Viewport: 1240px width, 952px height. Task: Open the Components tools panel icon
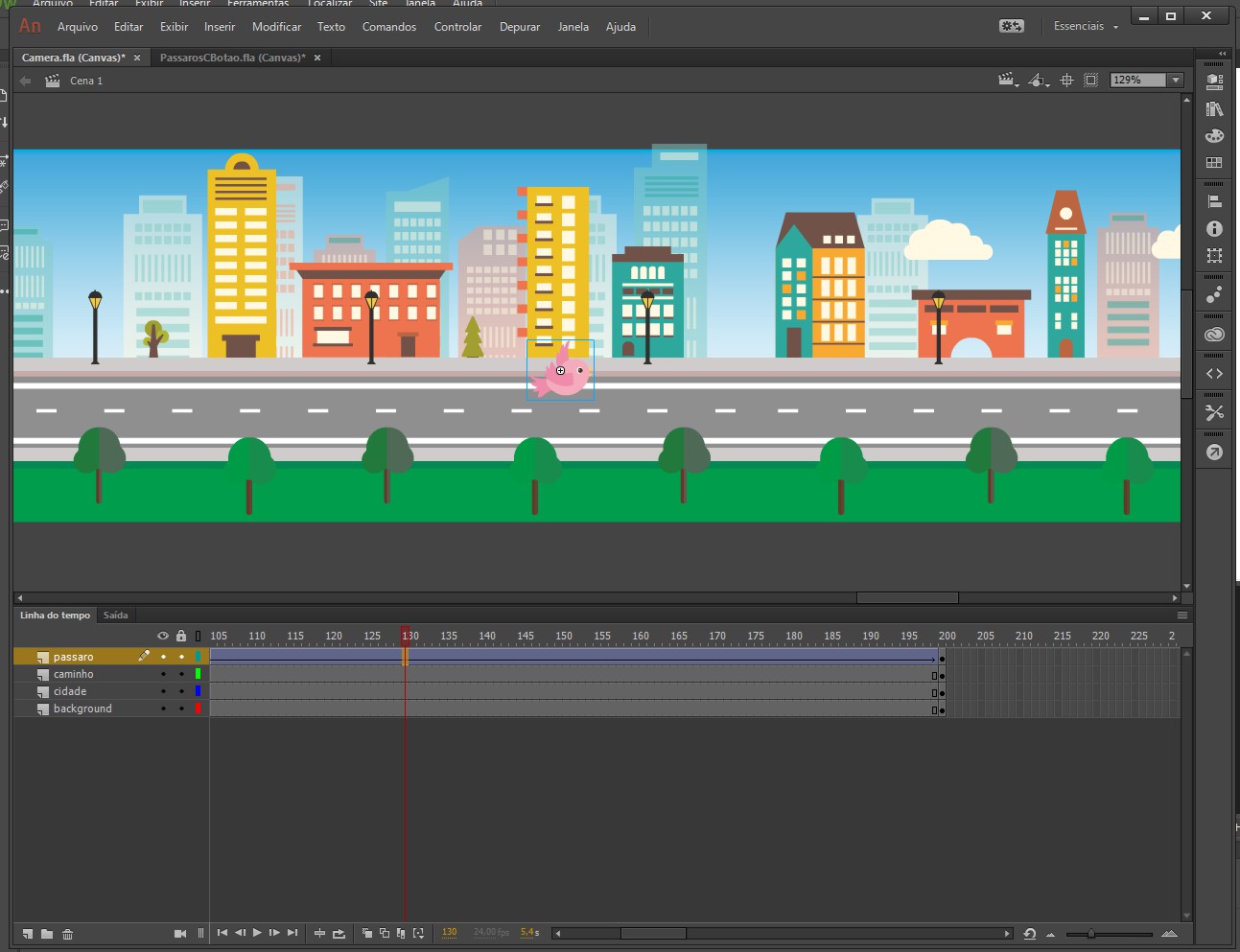1214,413
